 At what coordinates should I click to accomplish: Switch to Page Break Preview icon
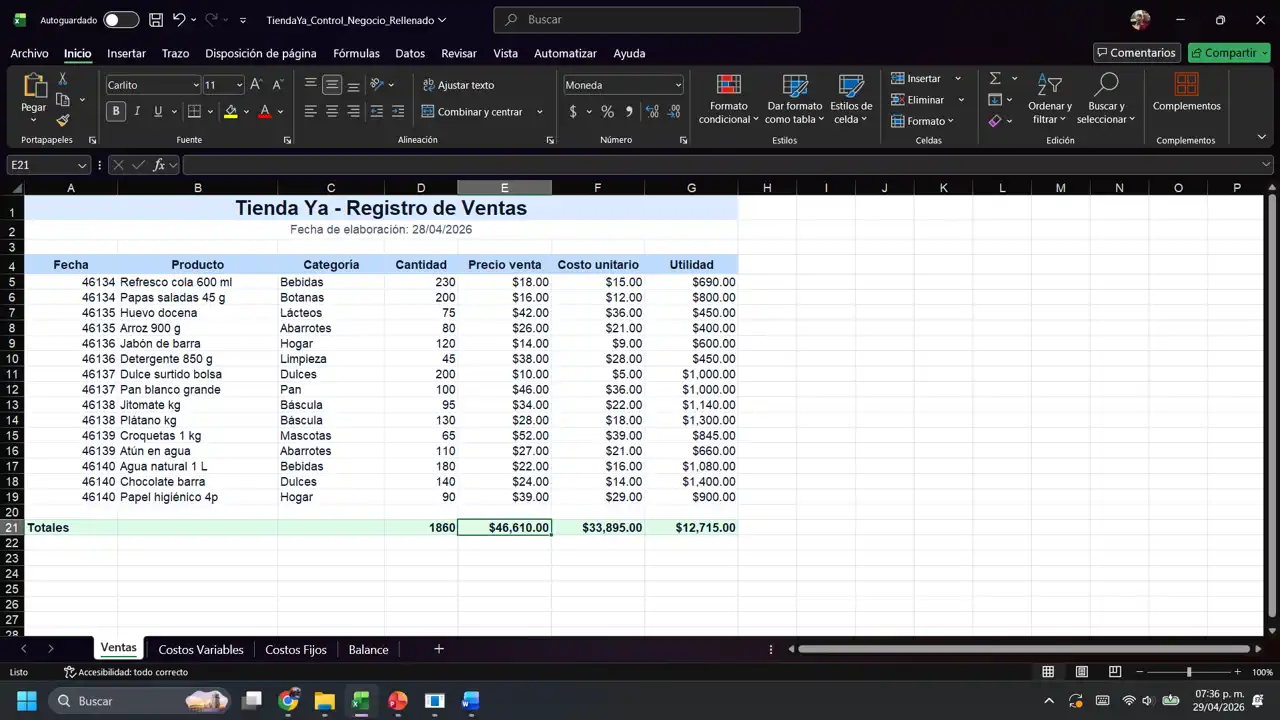pyautogui.click(x=1115, y=672)
